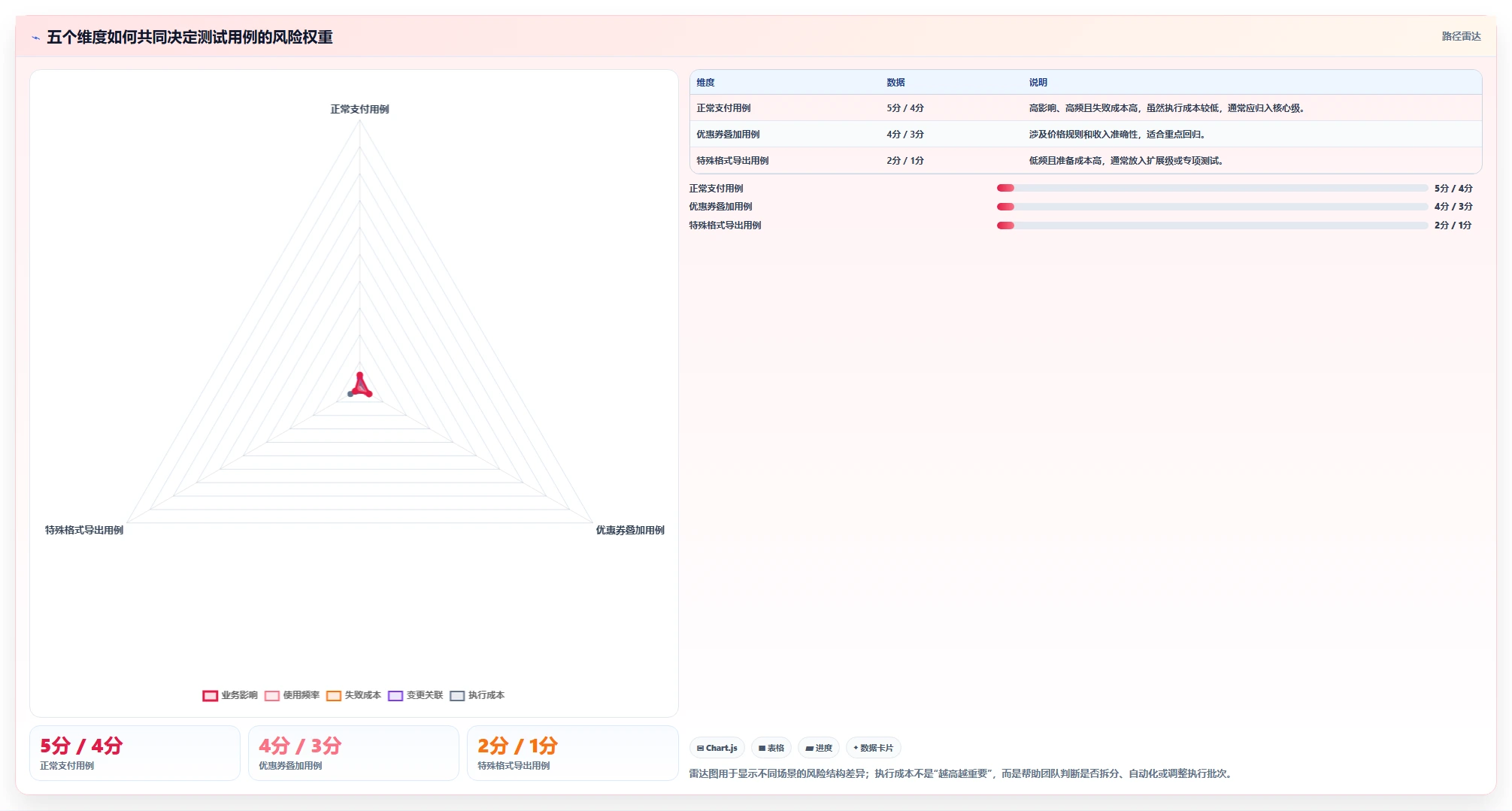Click the 维度 column header
The height and width of the screenshot is (811, 1512).
(705, 83)
